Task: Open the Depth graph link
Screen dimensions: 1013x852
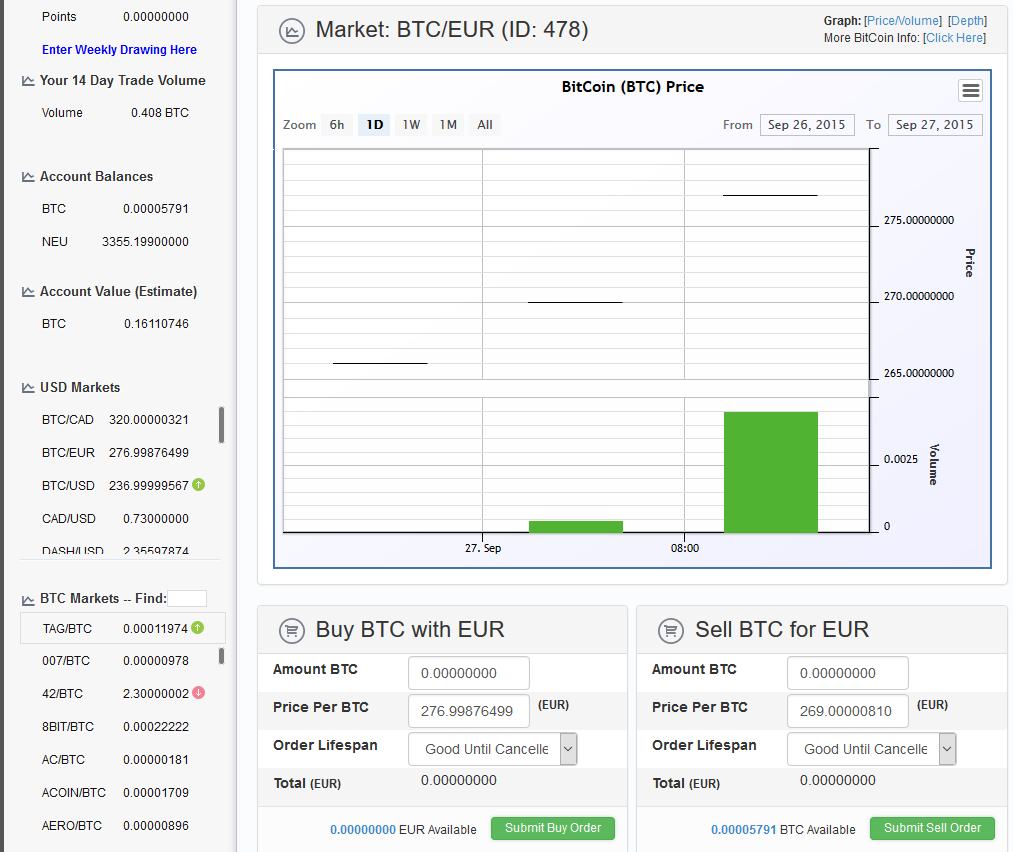Action: tap(967, 21)
